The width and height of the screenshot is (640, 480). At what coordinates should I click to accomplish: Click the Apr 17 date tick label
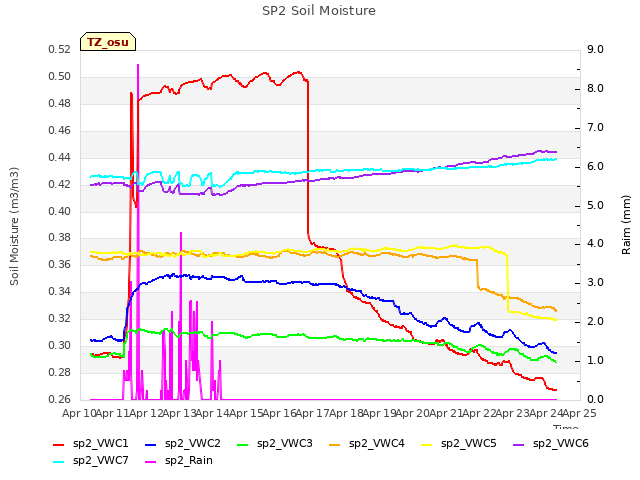[312, 413]
